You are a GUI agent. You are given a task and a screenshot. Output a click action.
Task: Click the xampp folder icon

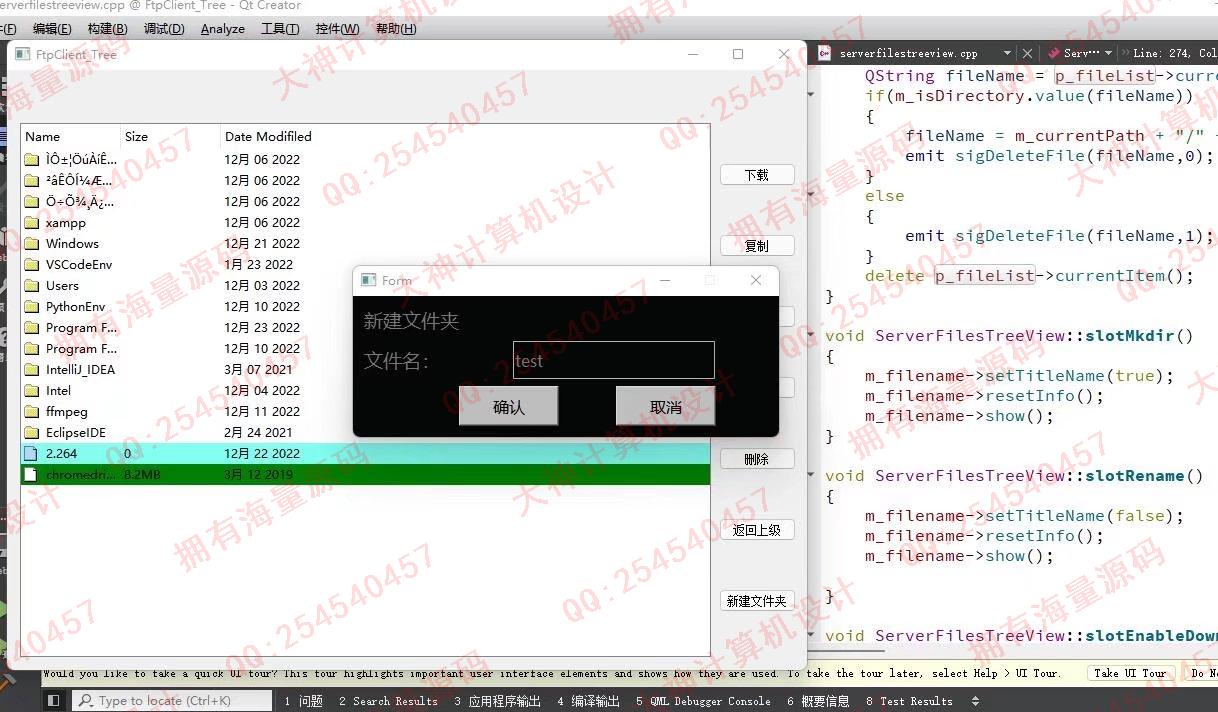[x=31, y=223]
